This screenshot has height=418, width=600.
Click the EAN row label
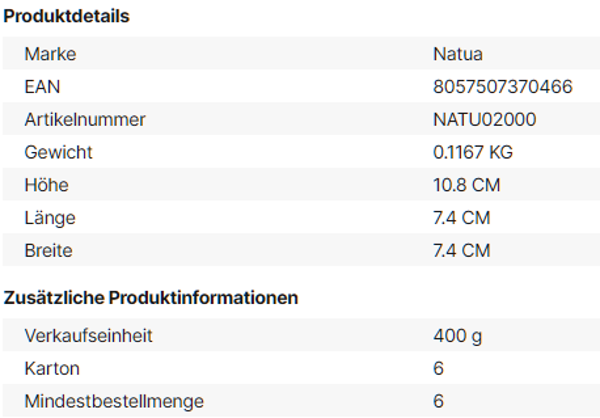41,87
